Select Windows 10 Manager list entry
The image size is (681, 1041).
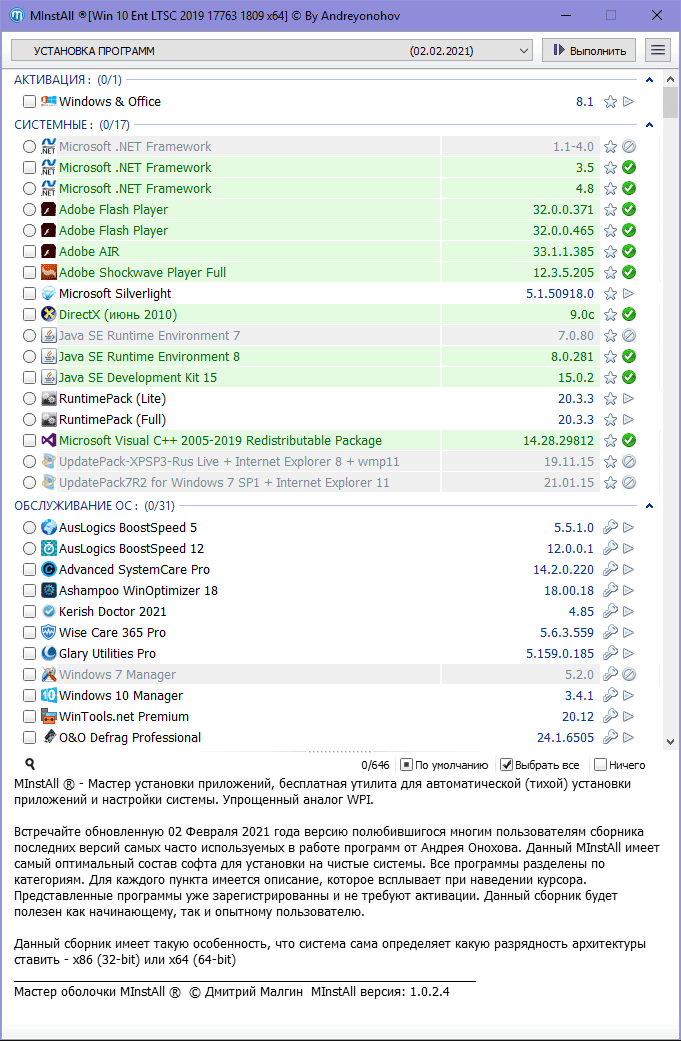point(121,695)
